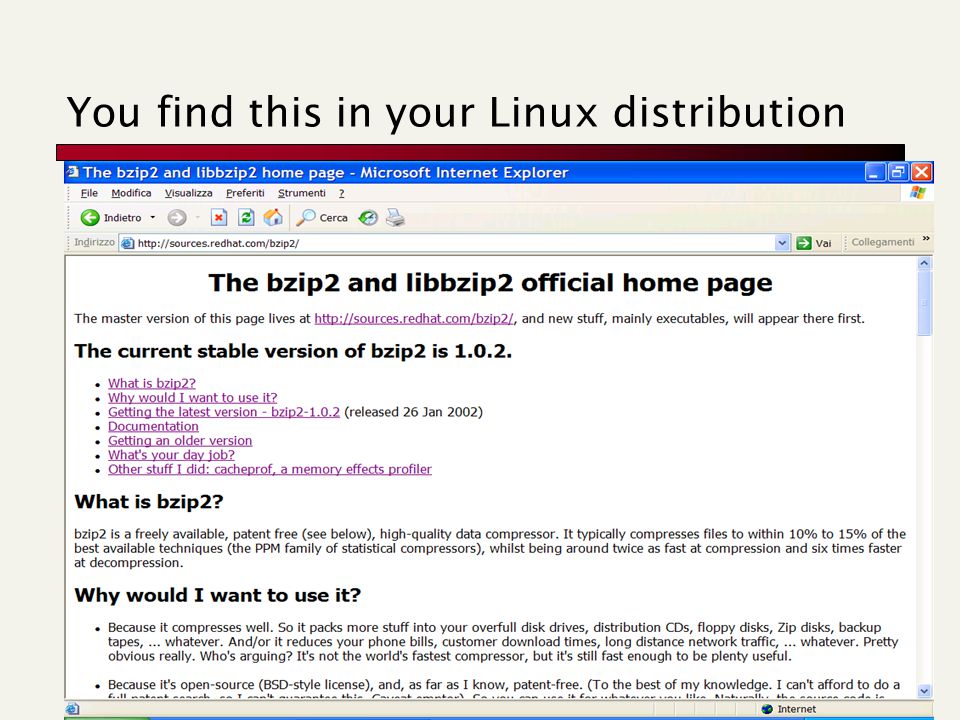Refresh the page with green arrows icon
This screenshot has height=720, width=960.
(246, 217)
